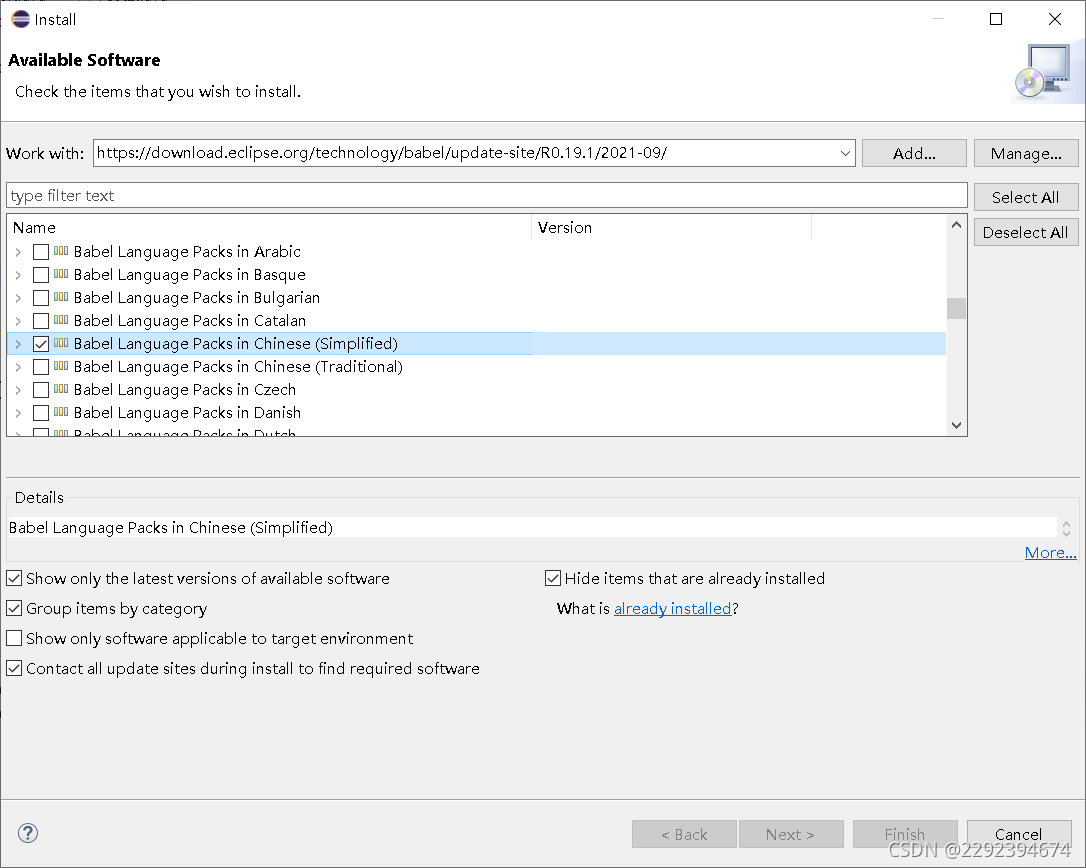Click the list scroll up arrow
This screenshot has width=1086, height=868.
coord(956,225)
